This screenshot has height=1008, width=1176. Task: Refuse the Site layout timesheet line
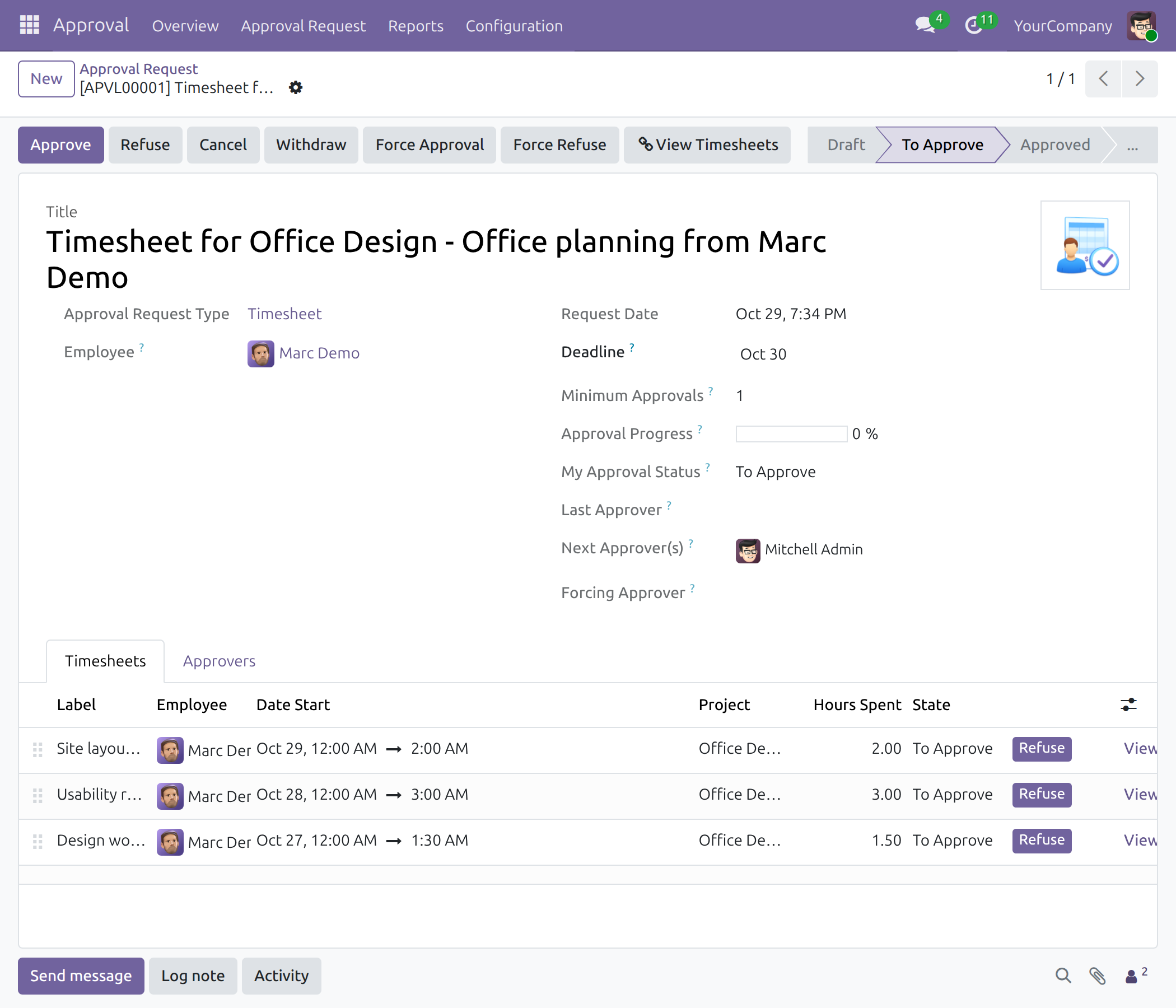tap(1042, 749)
